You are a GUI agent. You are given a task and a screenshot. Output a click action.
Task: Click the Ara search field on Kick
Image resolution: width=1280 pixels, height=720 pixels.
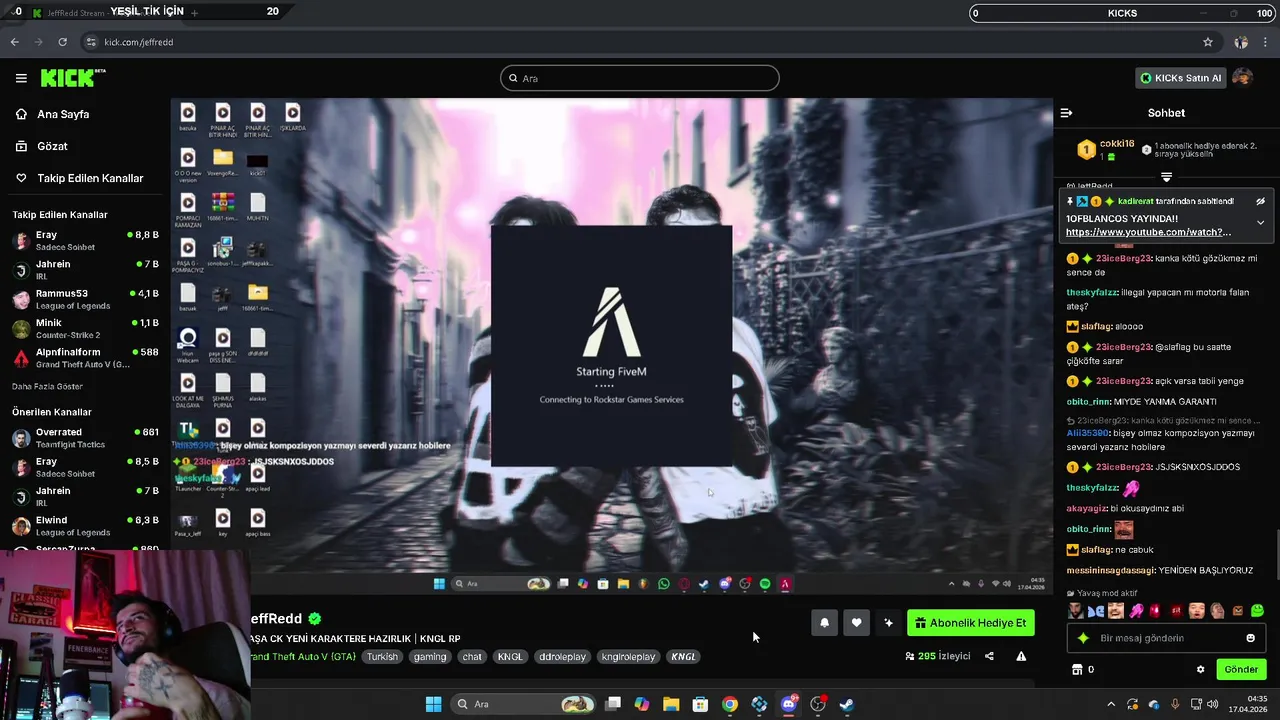point(640,78)
